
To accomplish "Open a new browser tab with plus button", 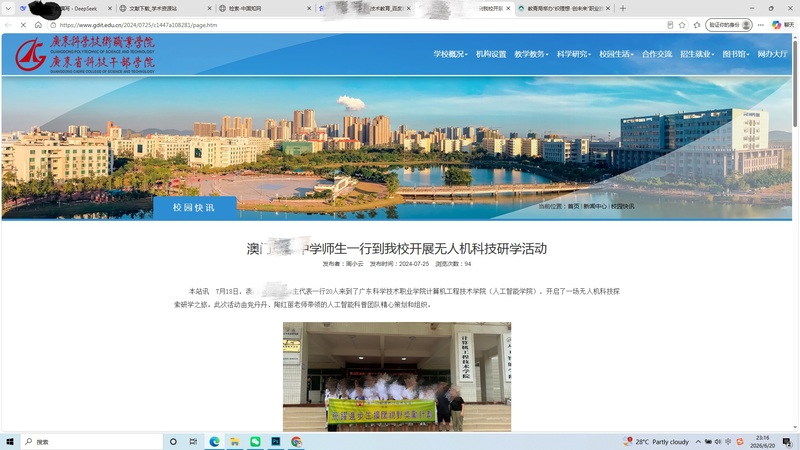I will pyautogui.click(x=622, y=8).
